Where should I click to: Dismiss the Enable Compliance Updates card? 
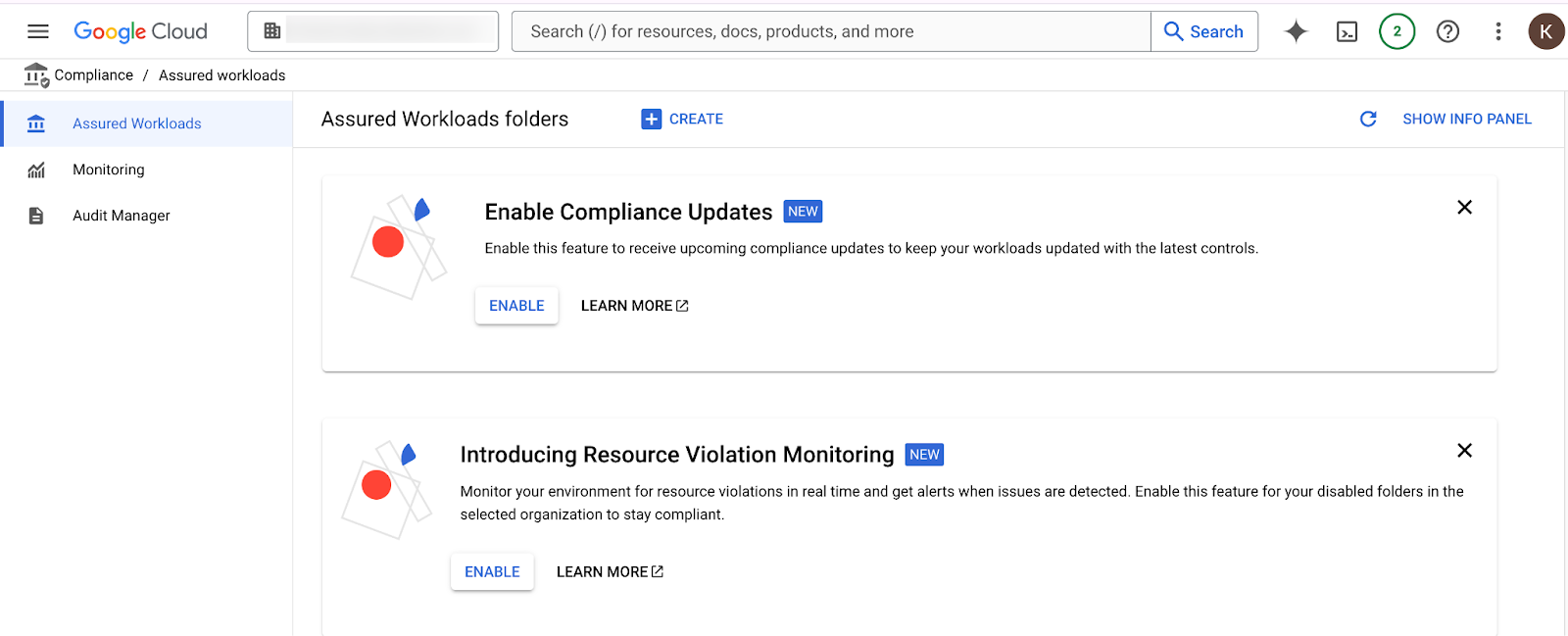[x=1464, y=207]
